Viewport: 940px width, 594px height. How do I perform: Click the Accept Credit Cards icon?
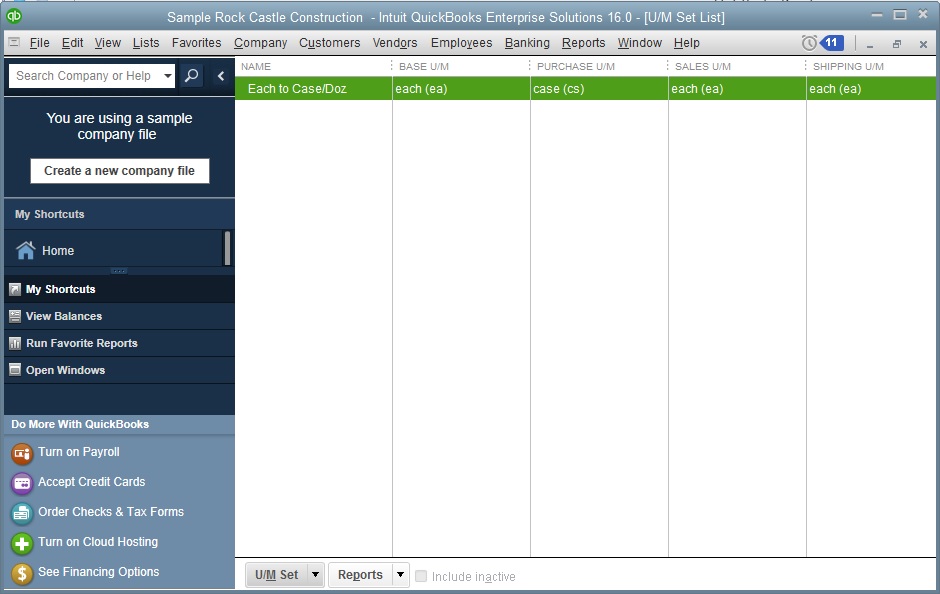(22, 483)
